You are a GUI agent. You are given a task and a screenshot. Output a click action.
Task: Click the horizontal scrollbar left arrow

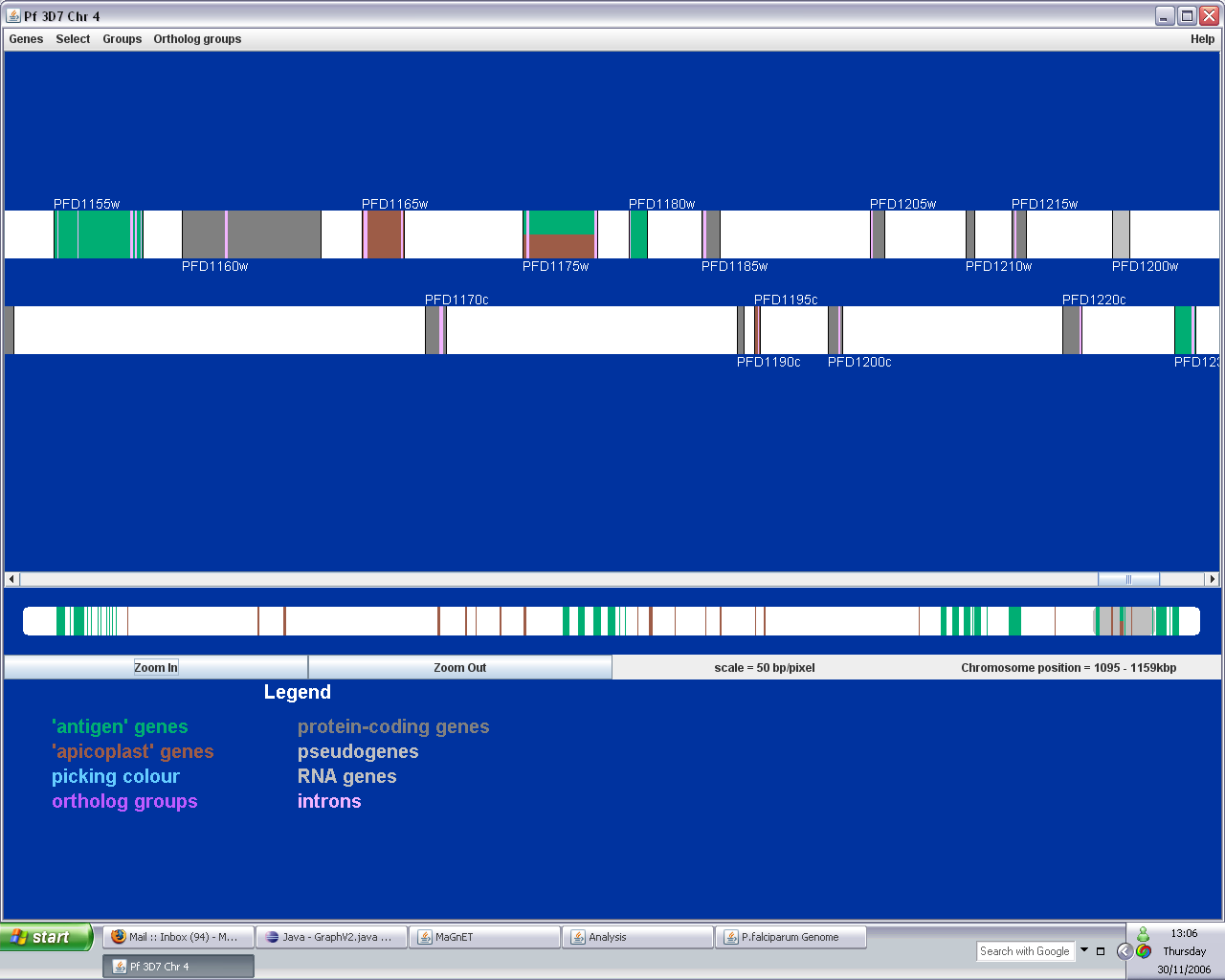point(11,579)
